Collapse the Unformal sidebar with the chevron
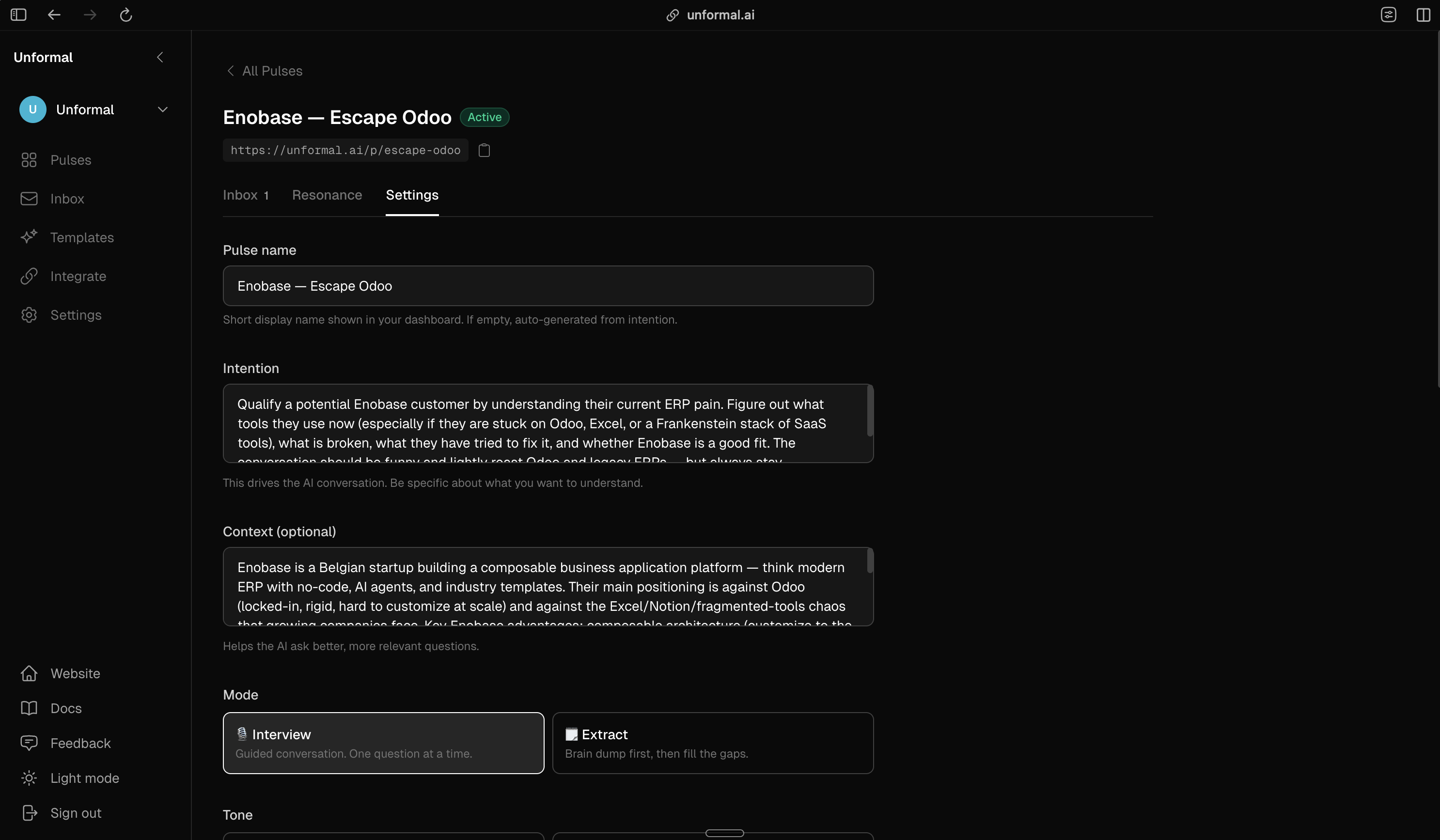Screen dimensions: 1440x840 point(160,57)
